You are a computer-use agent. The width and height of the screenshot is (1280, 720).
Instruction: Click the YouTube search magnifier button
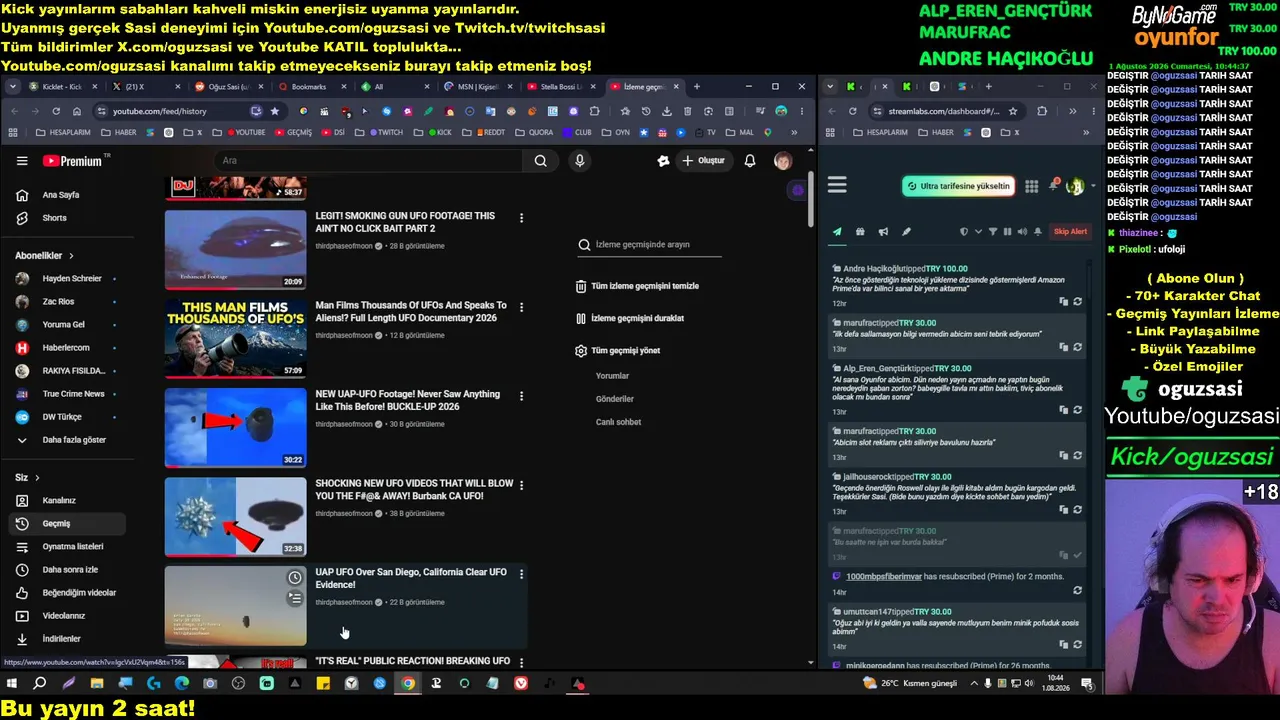pyautogui.click(x=540, y=161)
